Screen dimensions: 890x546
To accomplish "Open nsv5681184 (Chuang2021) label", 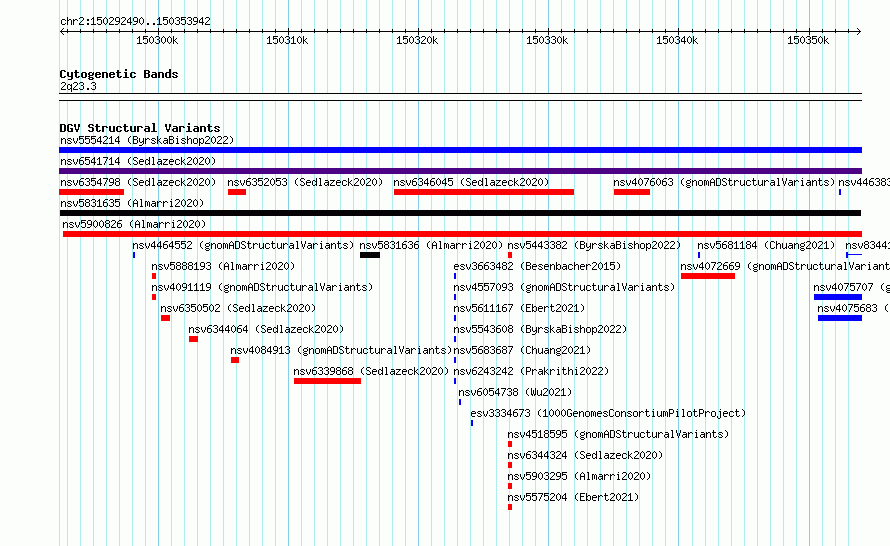I will tap(766, 245).
